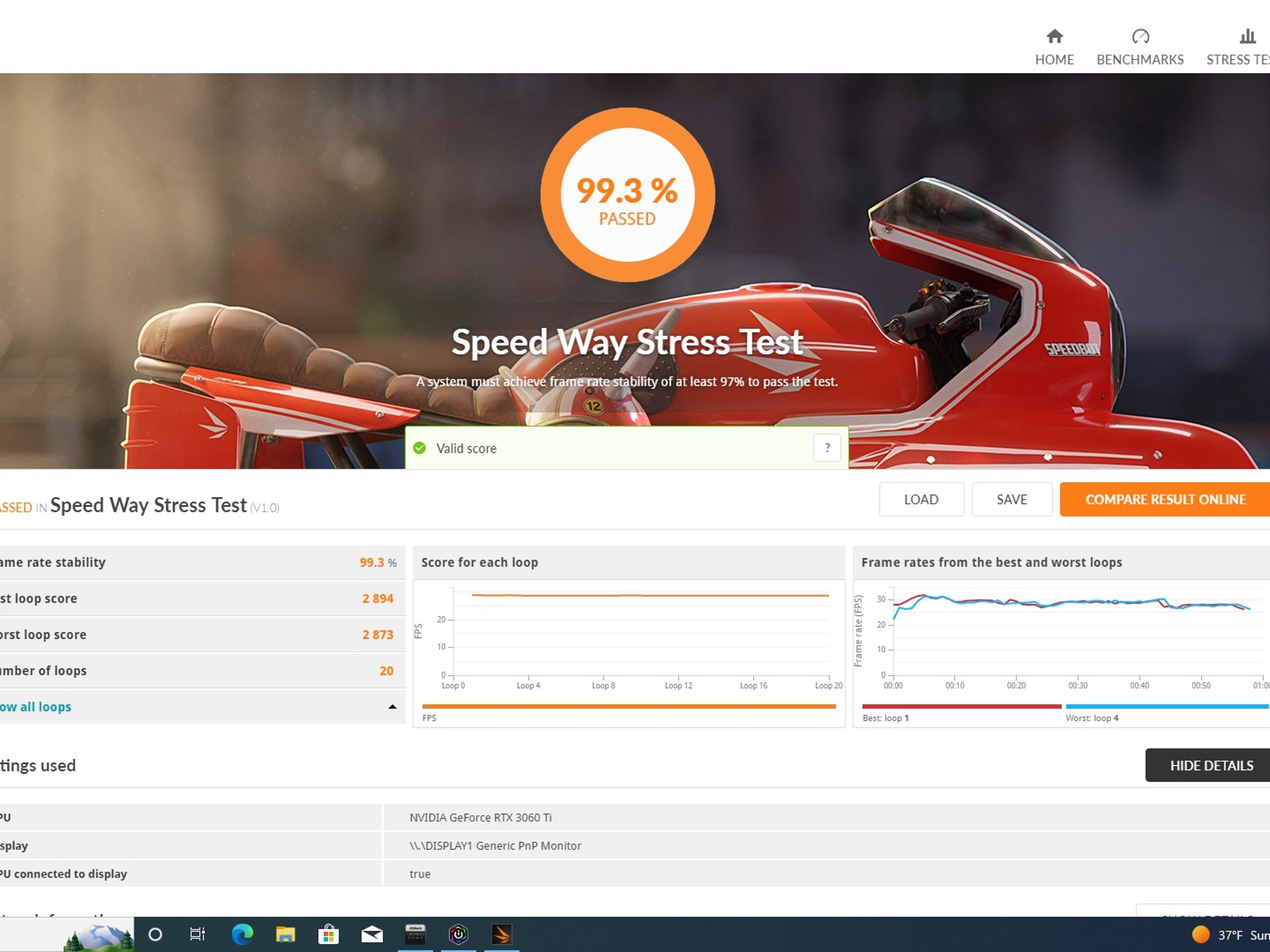This screenshot has width=1270, height=952.
Task: Open Microsoft Store from the taskbar
Action: 329,934
